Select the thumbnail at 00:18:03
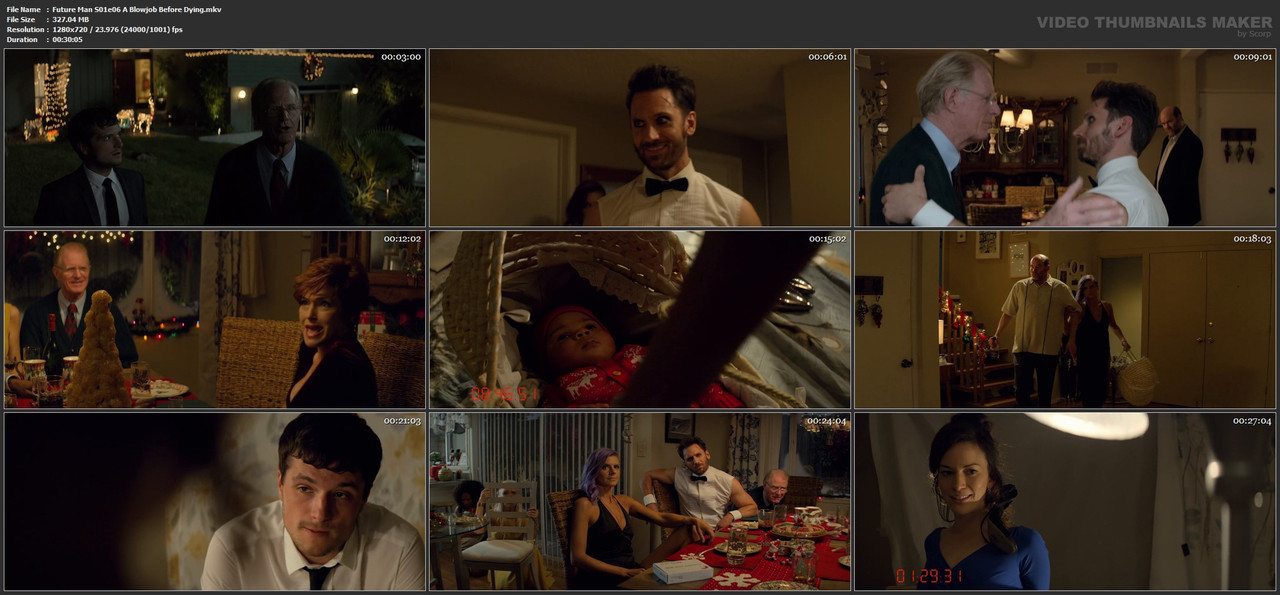Screen dimensions: 1280x595 pyautogui.click(x=1065, y=319)
